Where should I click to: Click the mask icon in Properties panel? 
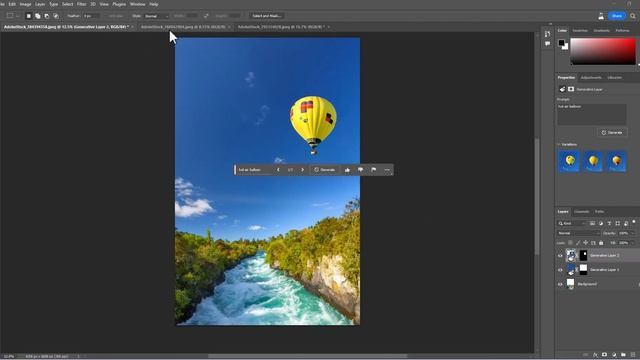click(x=571, y=89)
